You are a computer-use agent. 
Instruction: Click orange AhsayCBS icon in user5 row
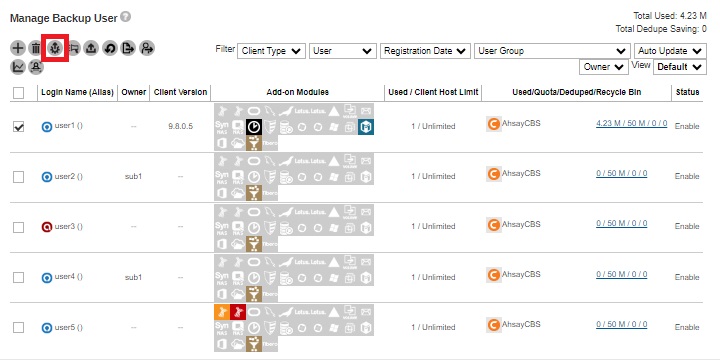pyautogui.click(x=494, y=325)
